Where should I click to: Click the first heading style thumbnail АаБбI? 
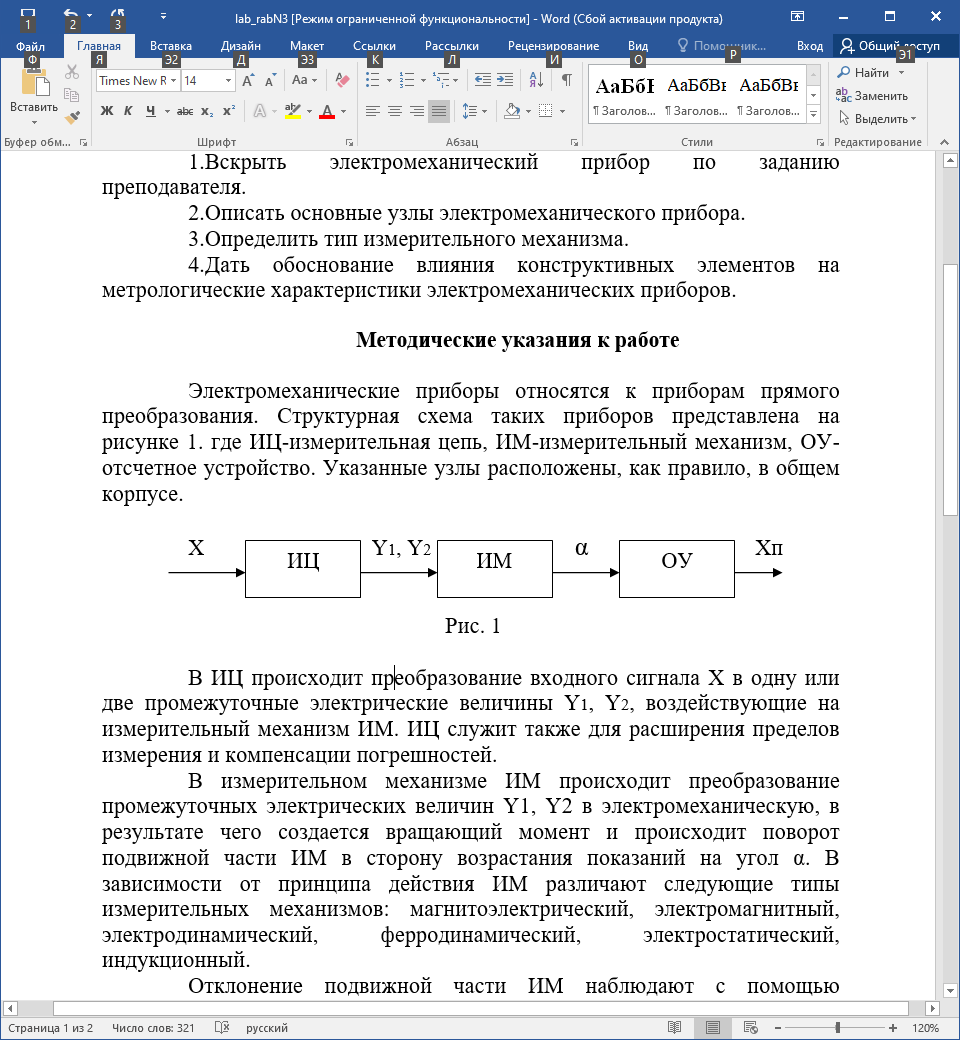click(x=624, y=94)
